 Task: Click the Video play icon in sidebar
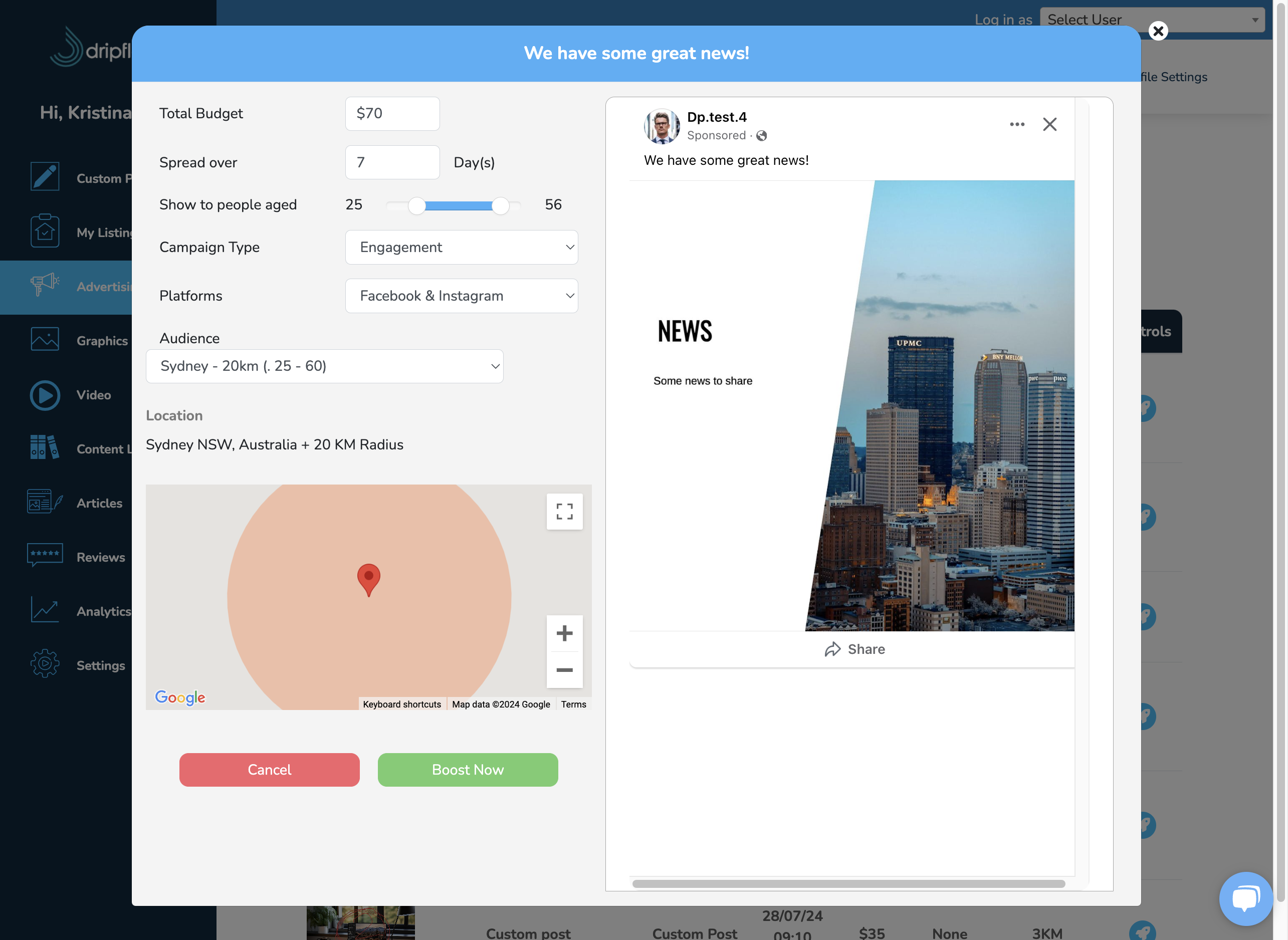click(45, 395)
